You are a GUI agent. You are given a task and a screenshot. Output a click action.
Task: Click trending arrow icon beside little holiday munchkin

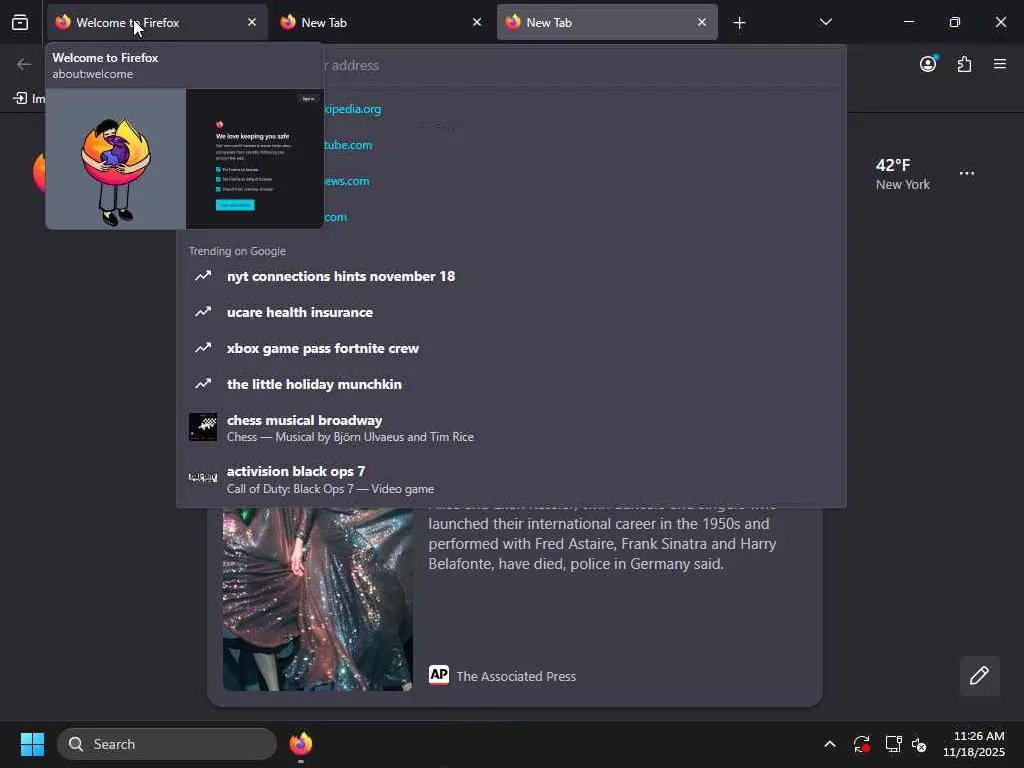(203, 384)
